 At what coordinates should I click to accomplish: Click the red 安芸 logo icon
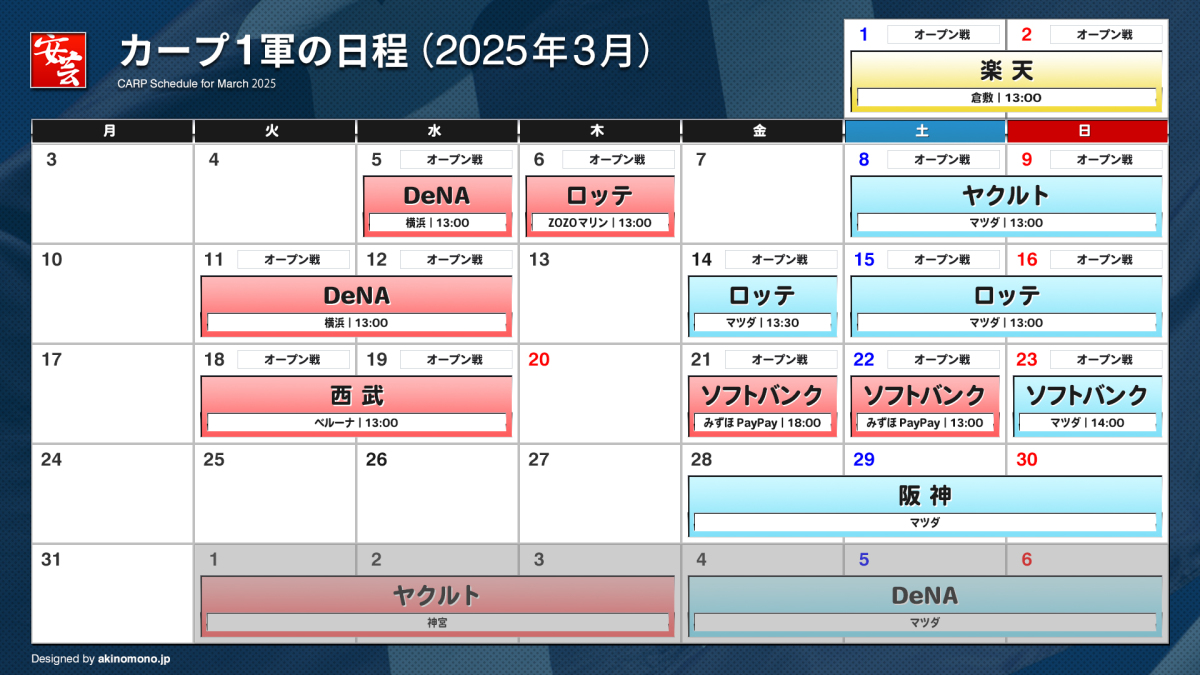59,60
